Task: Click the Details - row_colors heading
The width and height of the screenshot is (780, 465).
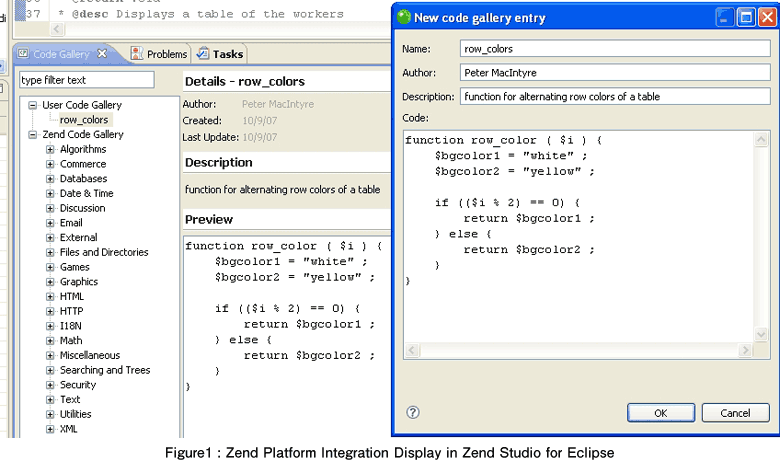Action: [245, 81]
